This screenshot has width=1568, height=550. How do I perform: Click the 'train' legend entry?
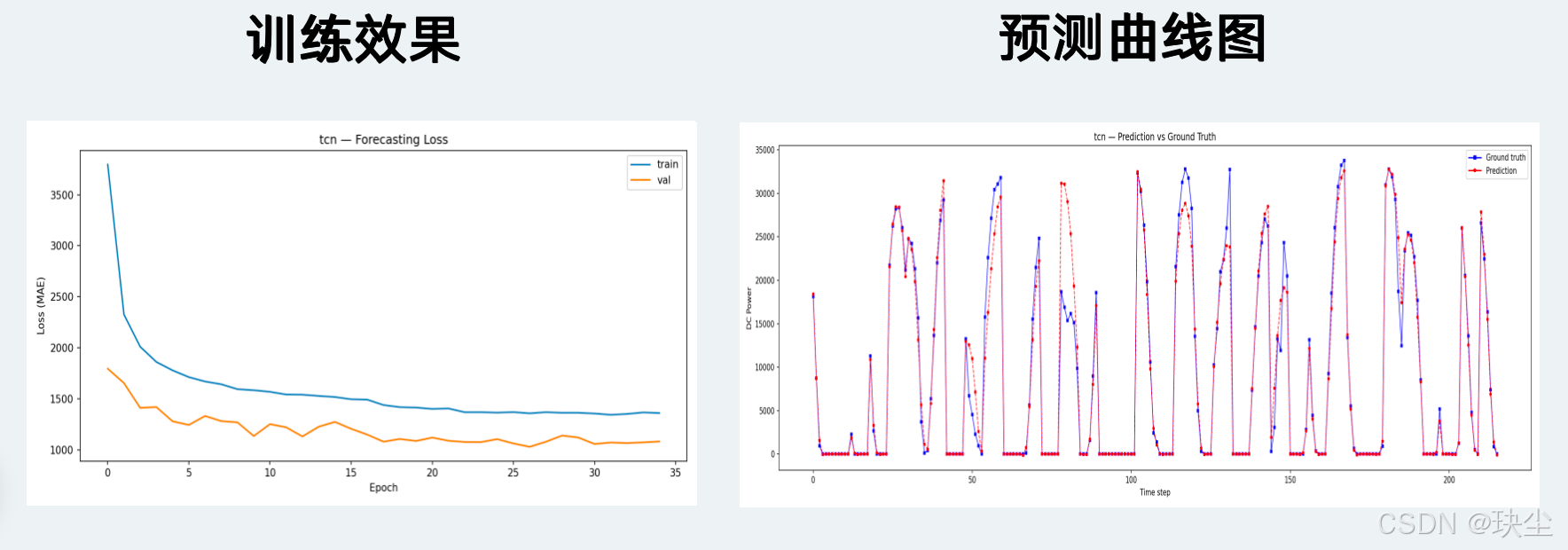click(x=655, y=164)
